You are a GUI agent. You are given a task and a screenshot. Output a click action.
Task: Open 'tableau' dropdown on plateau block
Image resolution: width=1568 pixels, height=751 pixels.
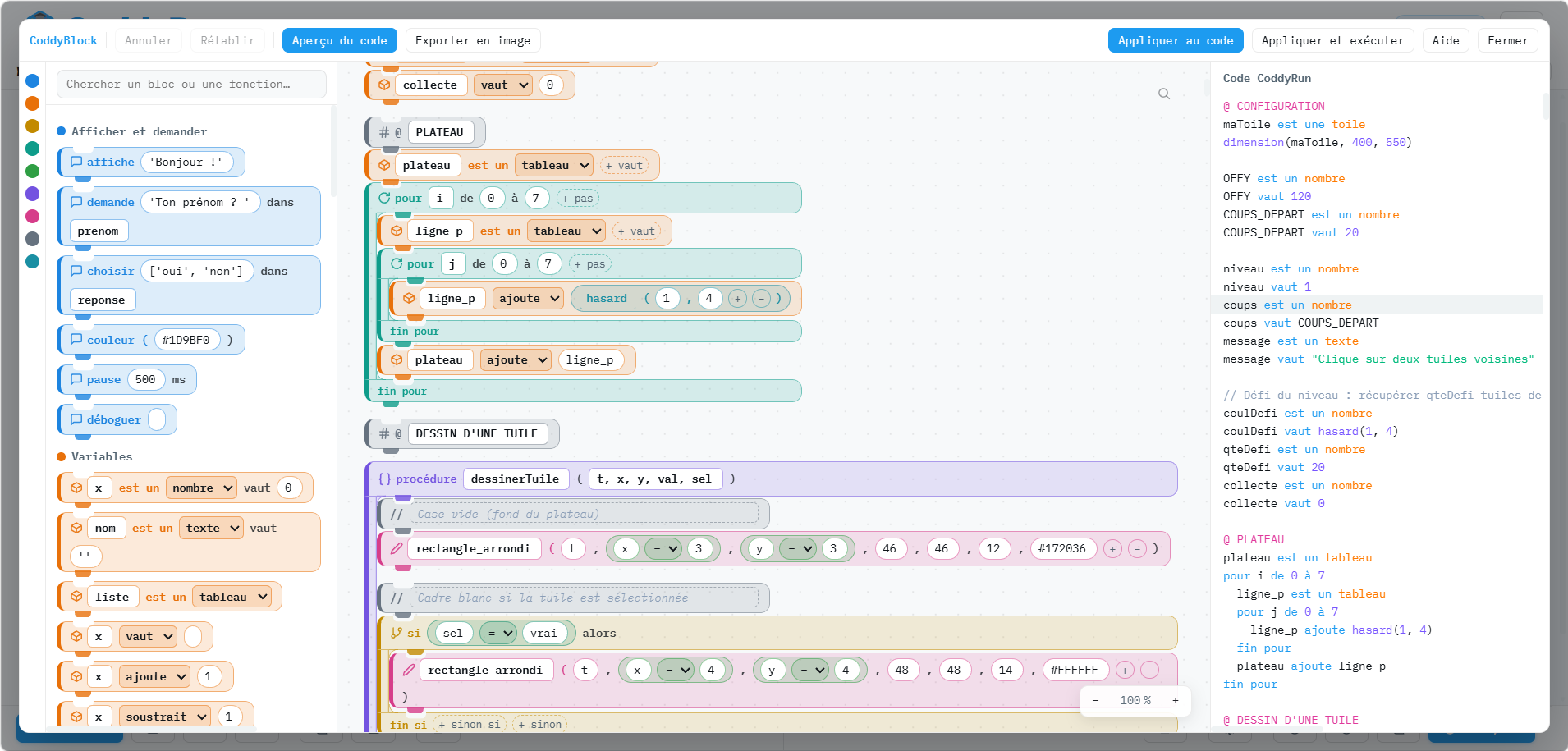554,165
